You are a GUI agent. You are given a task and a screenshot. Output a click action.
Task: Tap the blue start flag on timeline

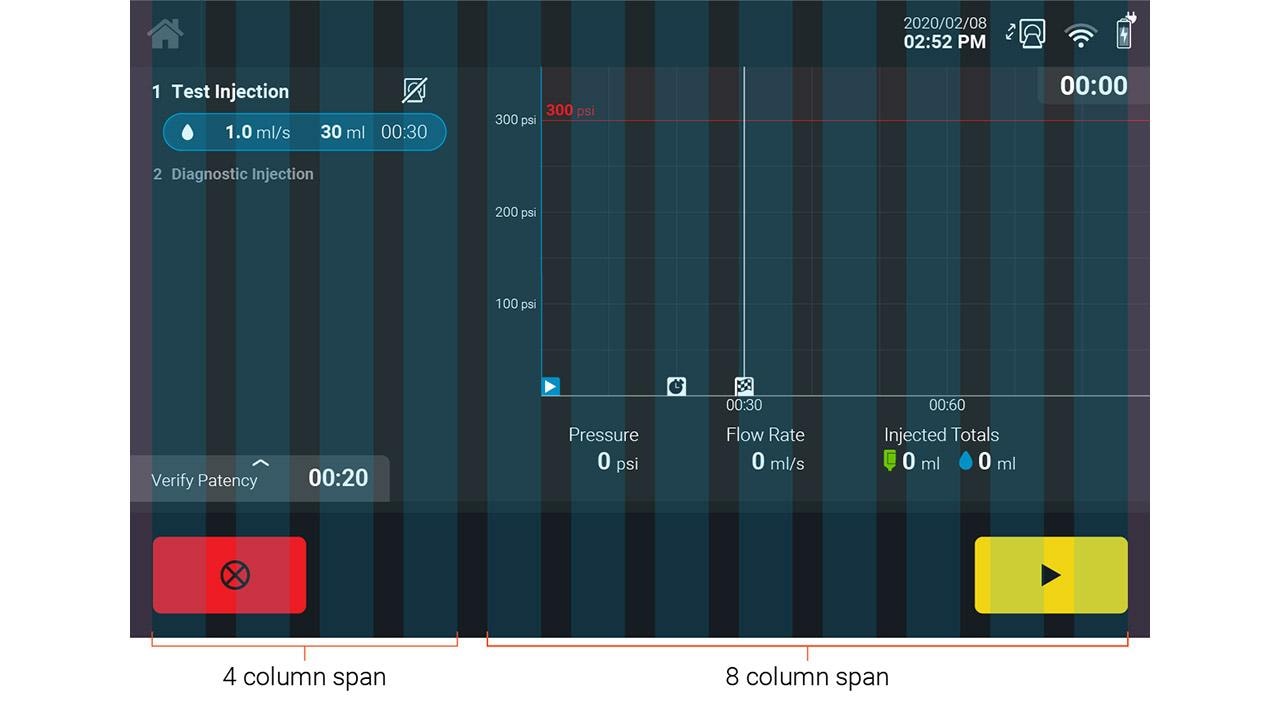550,386
